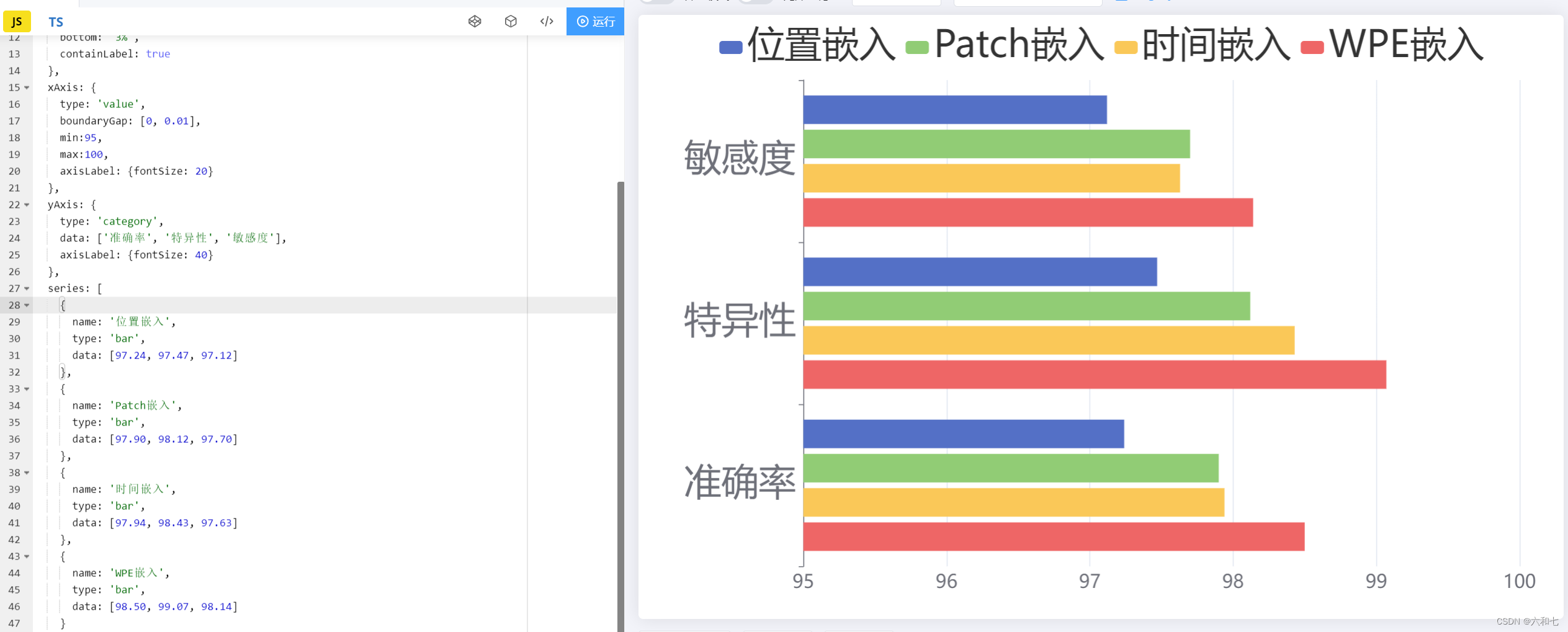
Task: Click the x-axis label 100
Action: pyautogui.click(x=1520, y=581)
